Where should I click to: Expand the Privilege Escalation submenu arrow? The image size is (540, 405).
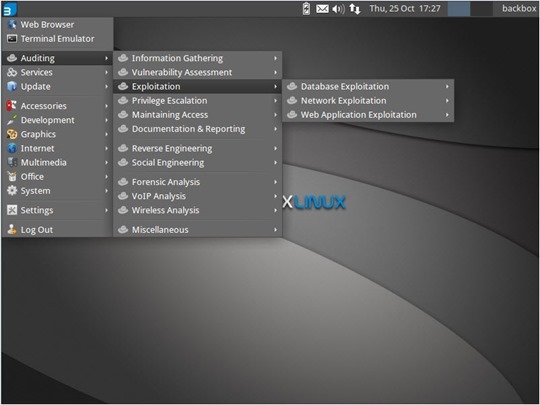coord(276,100)
